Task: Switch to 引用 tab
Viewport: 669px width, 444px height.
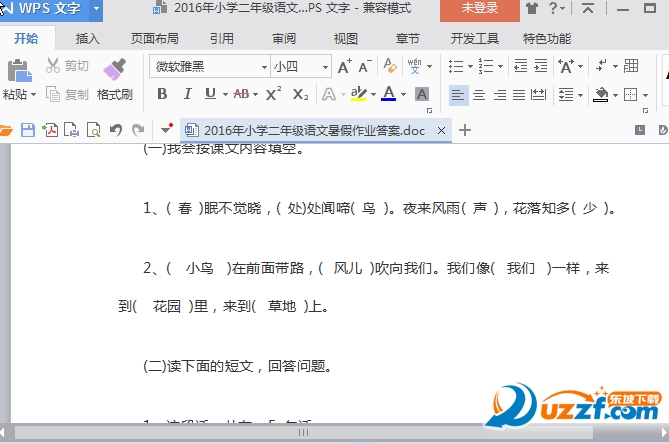Action: tap(221, 39)
